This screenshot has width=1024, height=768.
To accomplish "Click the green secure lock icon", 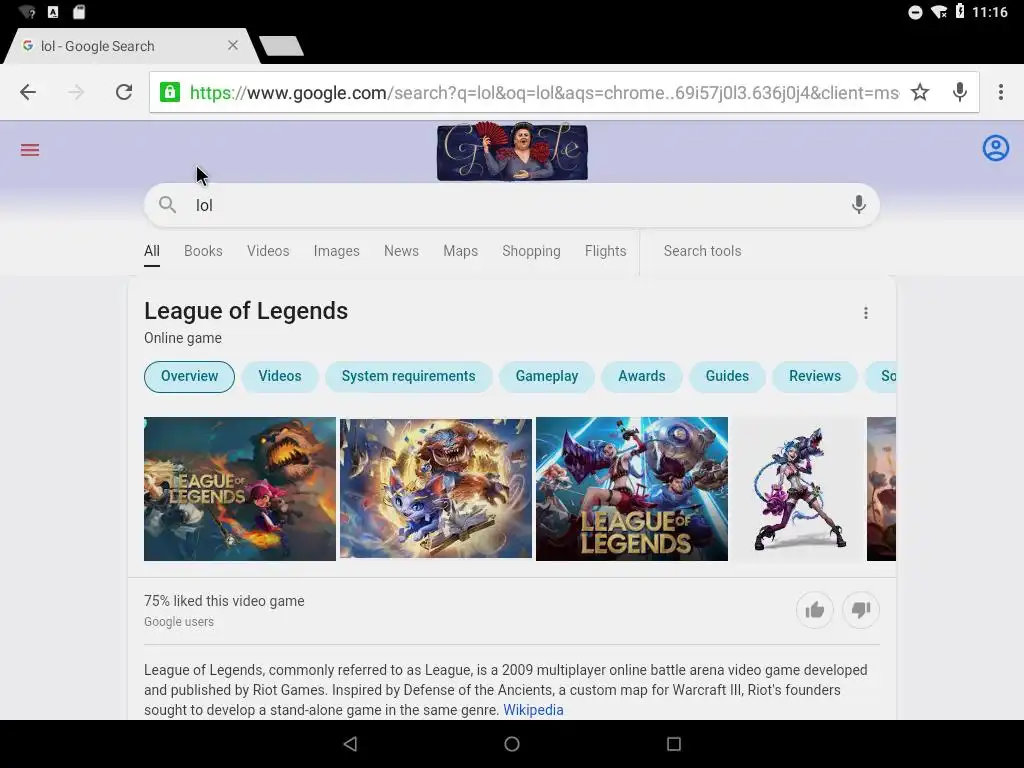I will point(170,92).
